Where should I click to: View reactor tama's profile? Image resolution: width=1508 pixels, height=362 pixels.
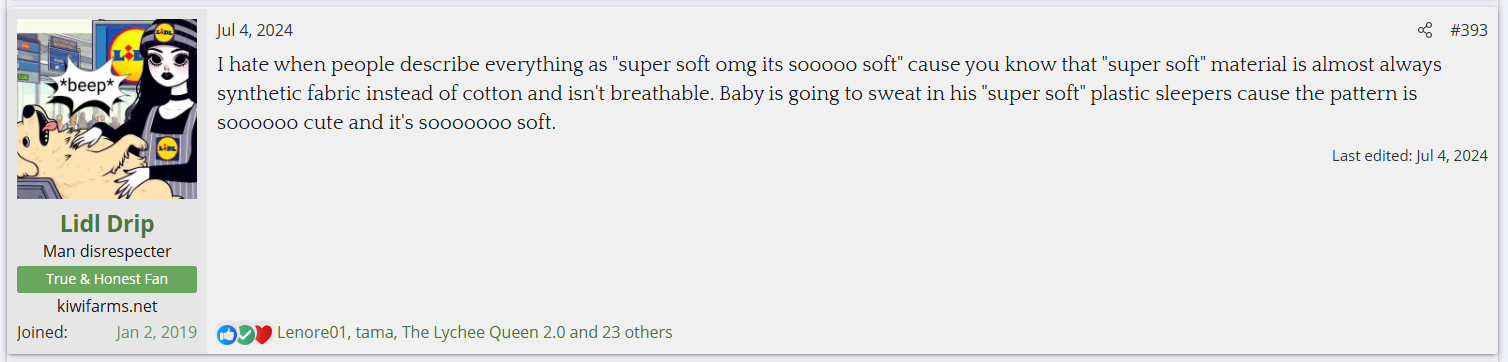374,332
